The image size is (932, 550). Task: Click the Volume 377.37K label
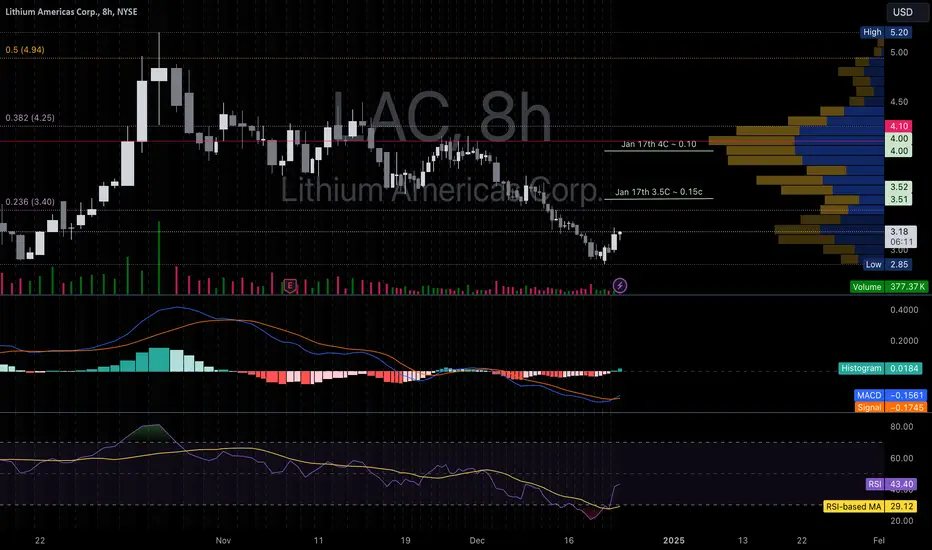889,287
